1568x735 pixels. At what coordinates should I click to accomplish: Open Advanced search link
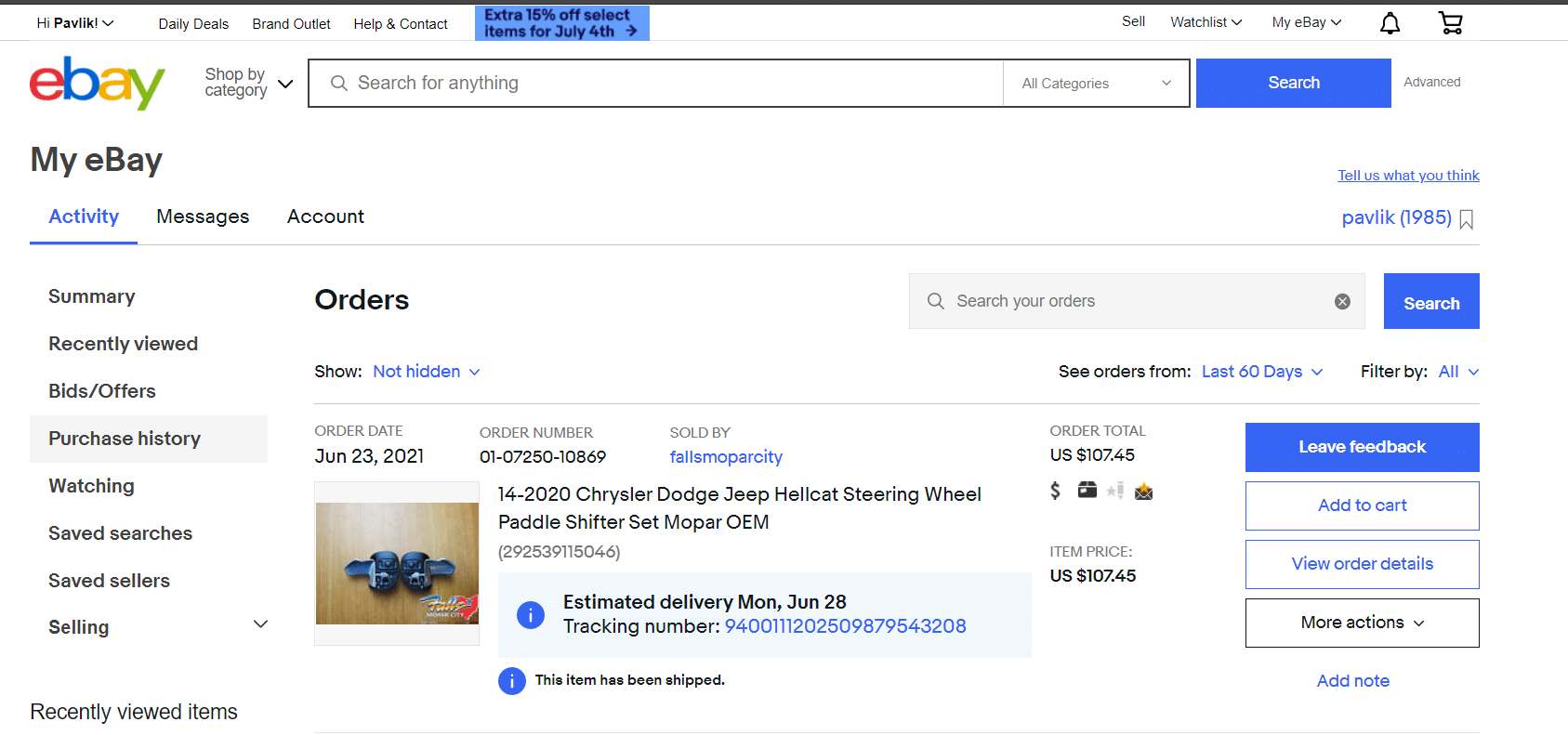coord(1432,82)
